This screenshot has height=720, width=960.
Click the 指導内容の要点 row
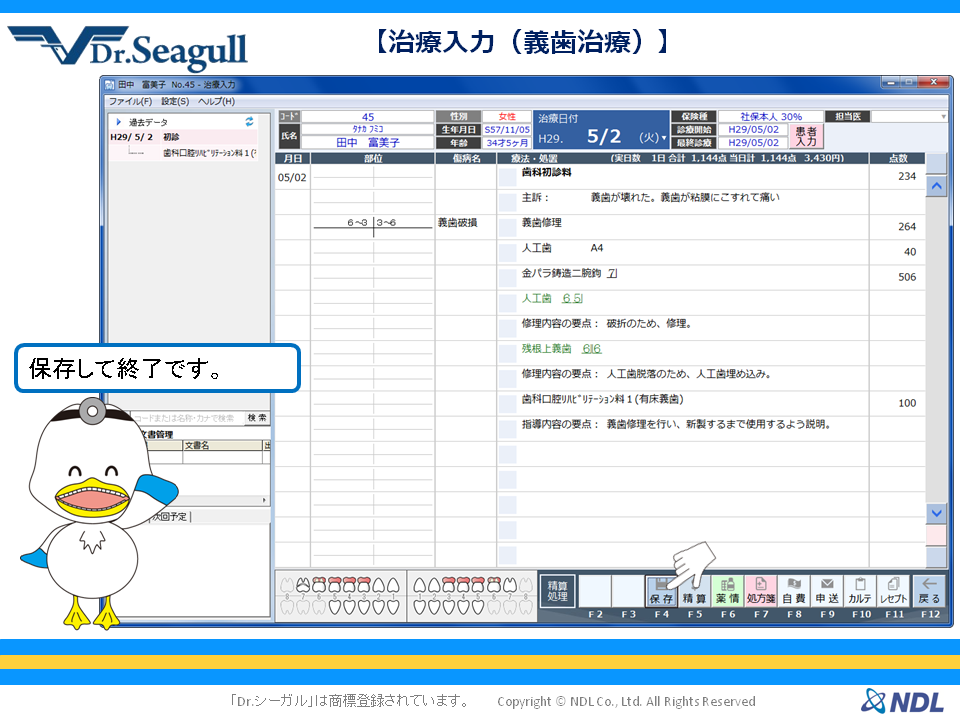[683, 427]
